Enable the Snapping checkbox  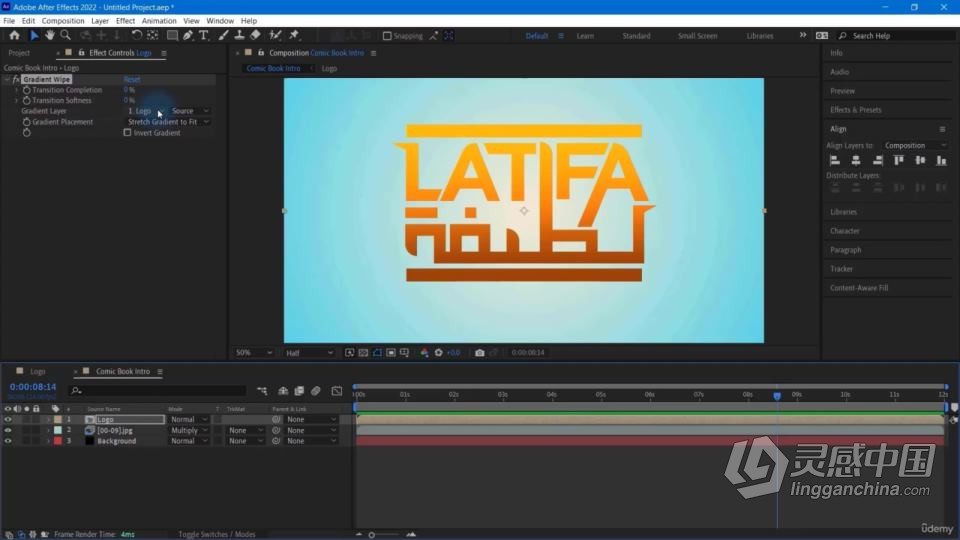pyautogui.click(x=387, y=36)
